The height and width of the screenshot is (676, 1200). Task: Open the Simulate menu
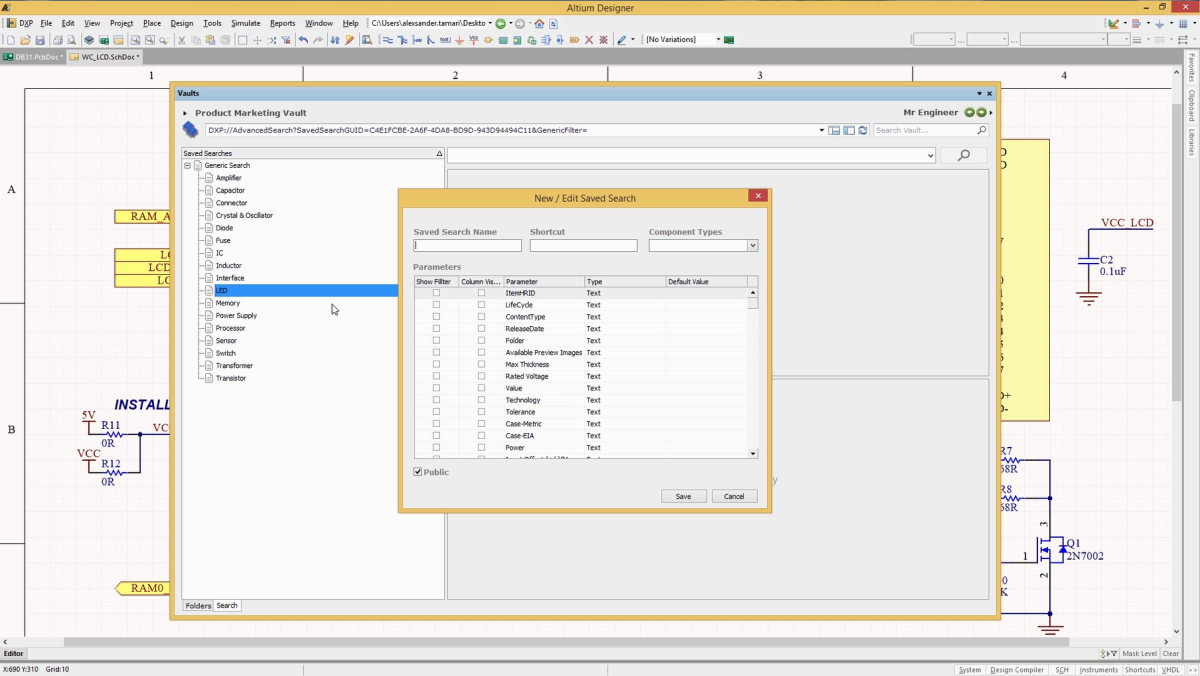tap(246, 23)
